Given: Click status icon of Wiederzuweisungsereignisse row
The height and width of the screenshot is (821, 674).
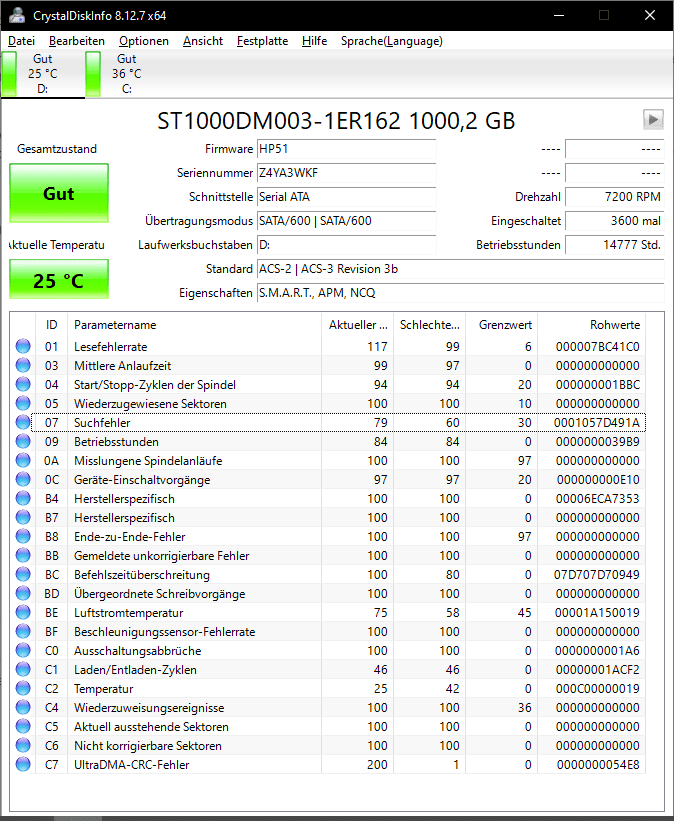Looking at the screenshot, I should (x=23, y=707).
